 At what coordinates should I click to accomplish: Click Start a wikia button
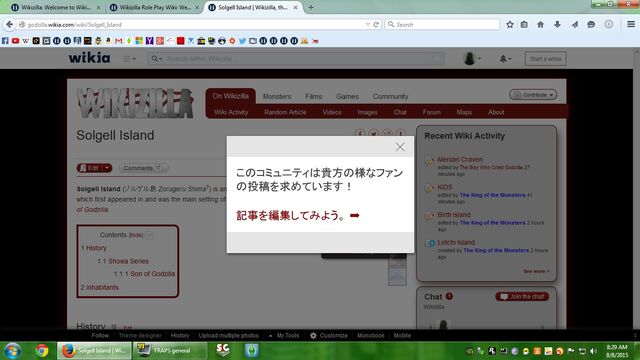coord(545,59)
